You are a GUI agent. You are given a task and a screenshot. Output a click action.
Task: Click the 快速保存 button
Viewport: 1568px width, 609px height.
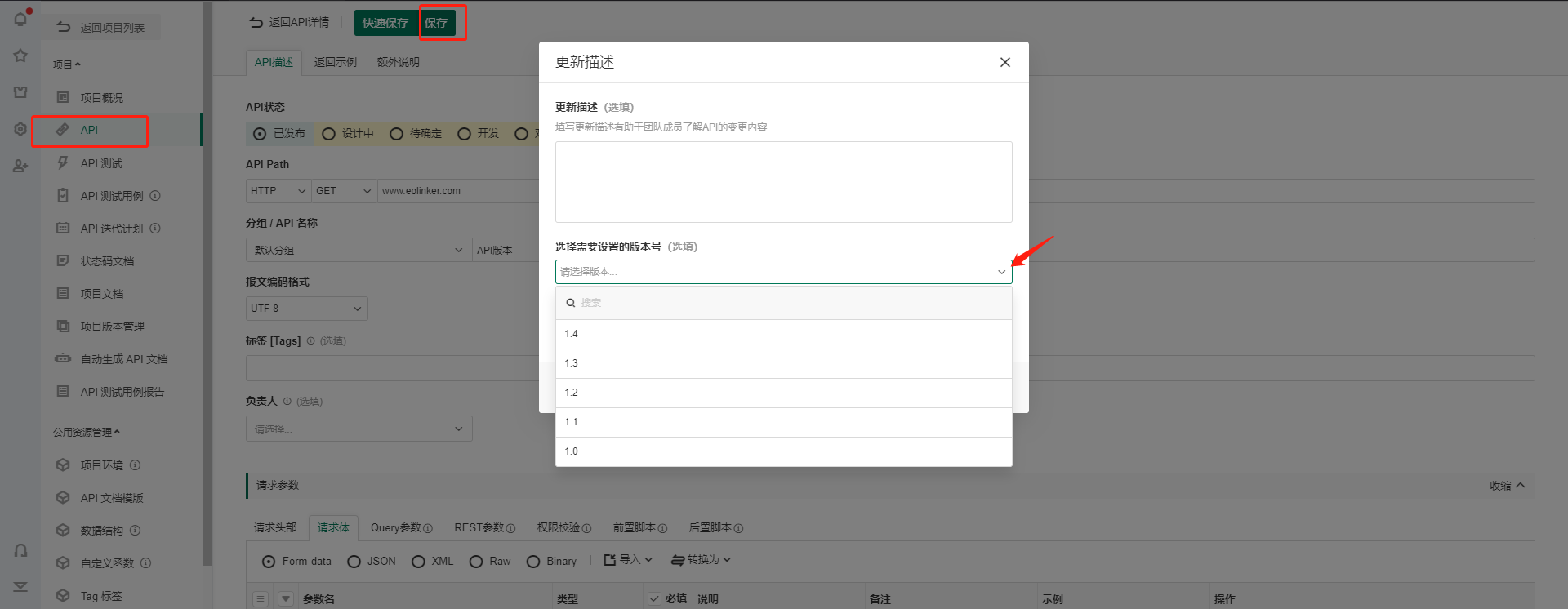tap(385, 23)
